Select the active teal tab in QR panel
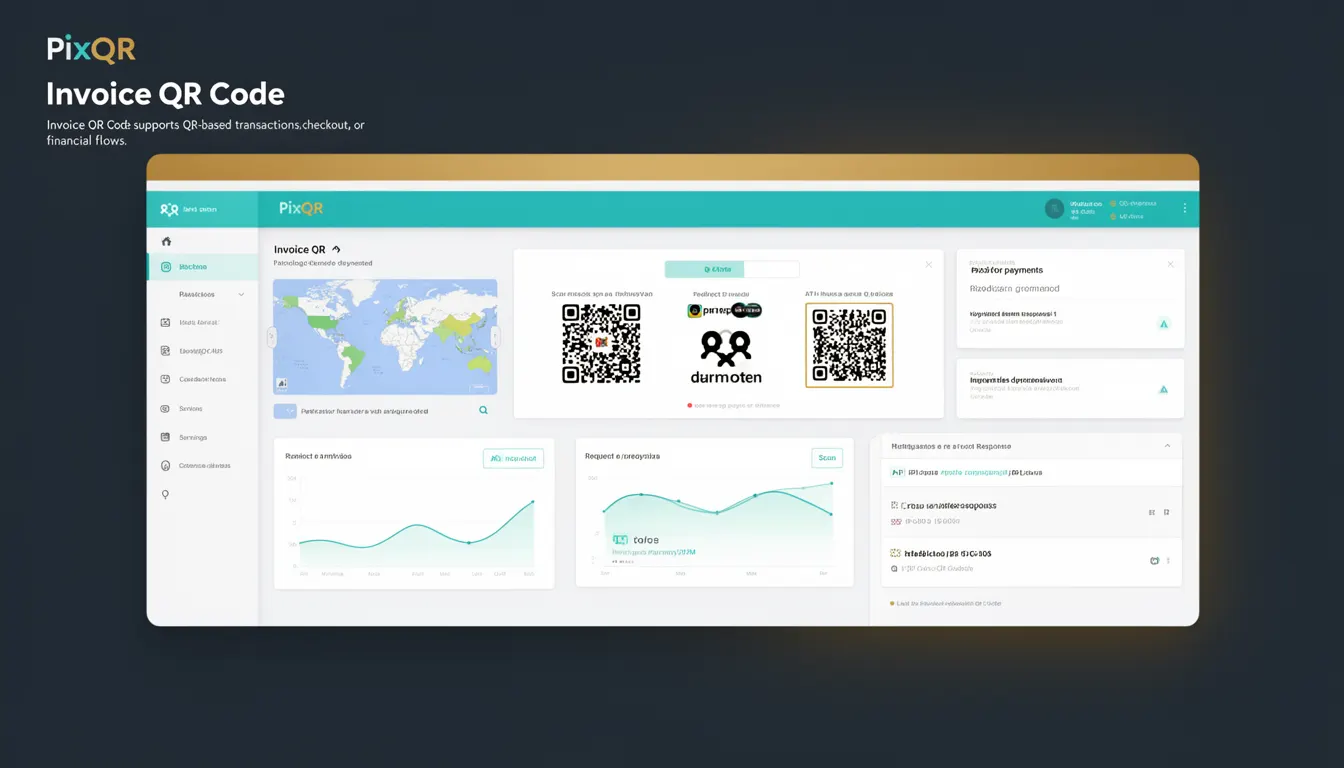Screen dimensions: 1344x768 point(705,269)
